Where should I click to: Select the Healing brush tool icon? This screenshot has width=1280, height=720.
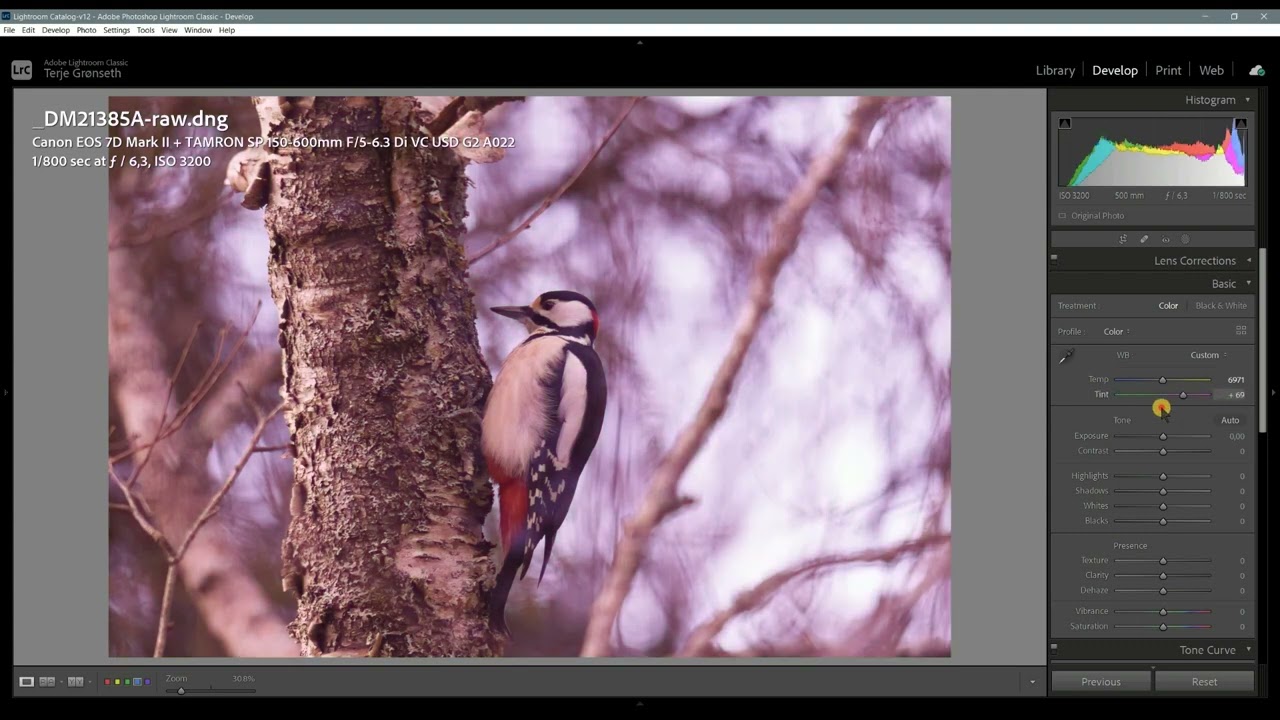1144,239
